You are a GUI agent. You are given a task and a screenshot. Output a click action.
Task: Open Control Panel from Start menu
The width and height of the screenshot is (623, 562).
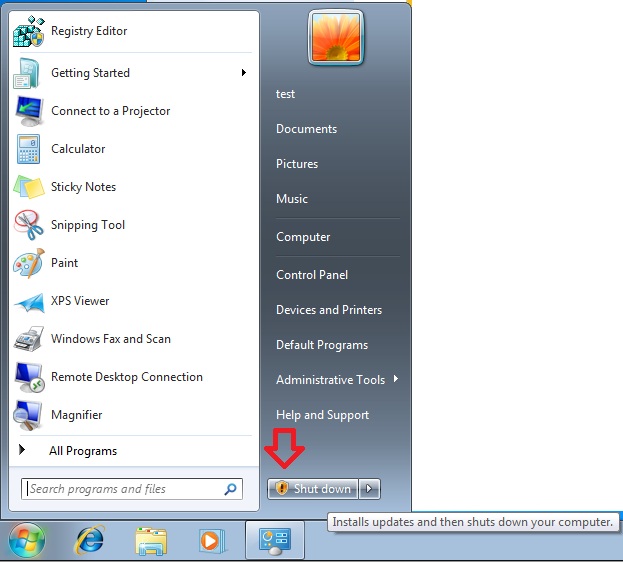tap(312, 275)
